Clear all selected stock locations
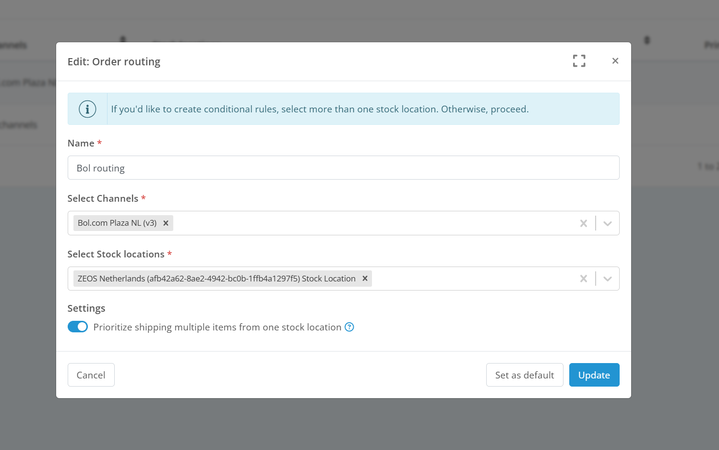The image size is (719, 450). pyautogui.click(x=583, y=278)
